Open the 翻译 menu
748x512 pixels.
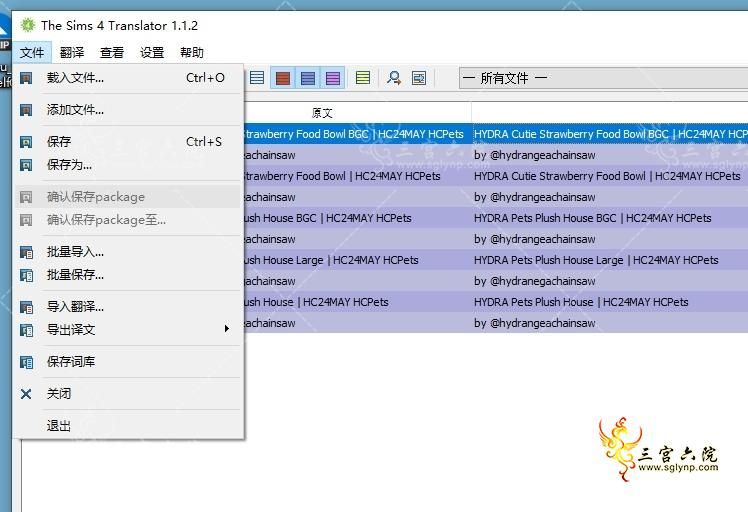pyautogui.click(x=72, y=52)
